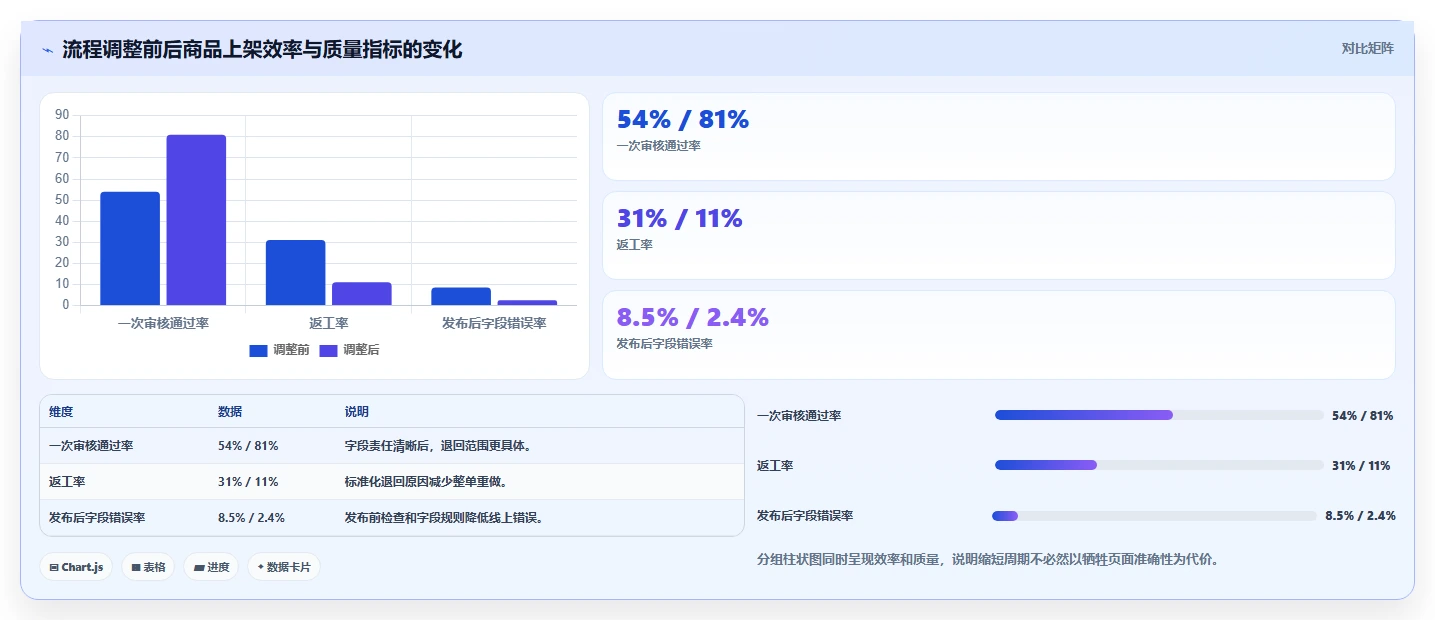Click the 调整后 bar for 一次审核通过率
Viewport: 1435px width, 620px height.
[196, 220]
